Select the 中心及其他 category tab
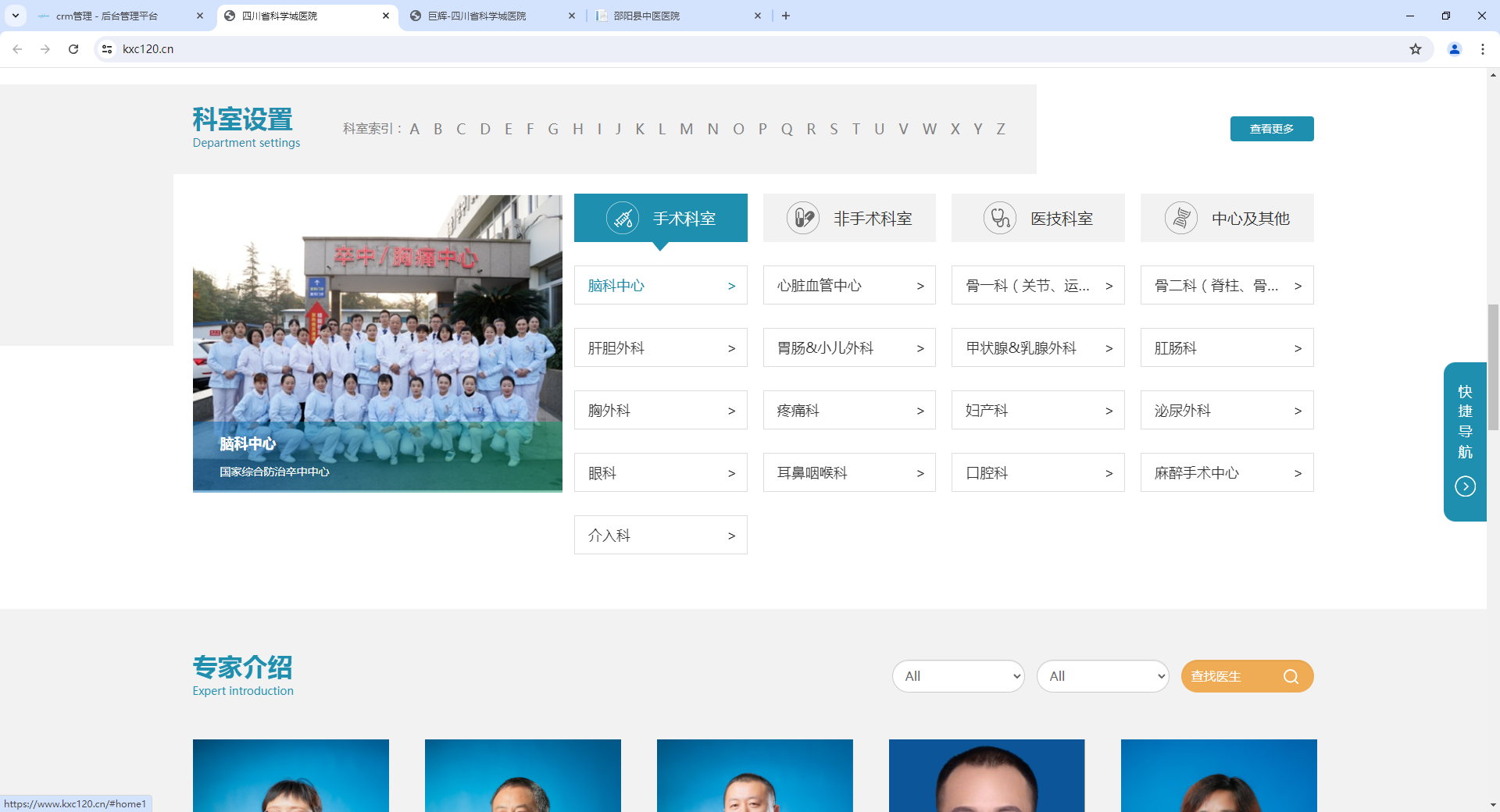The width and height of the screenshot is (1500, 812). 1227,218
